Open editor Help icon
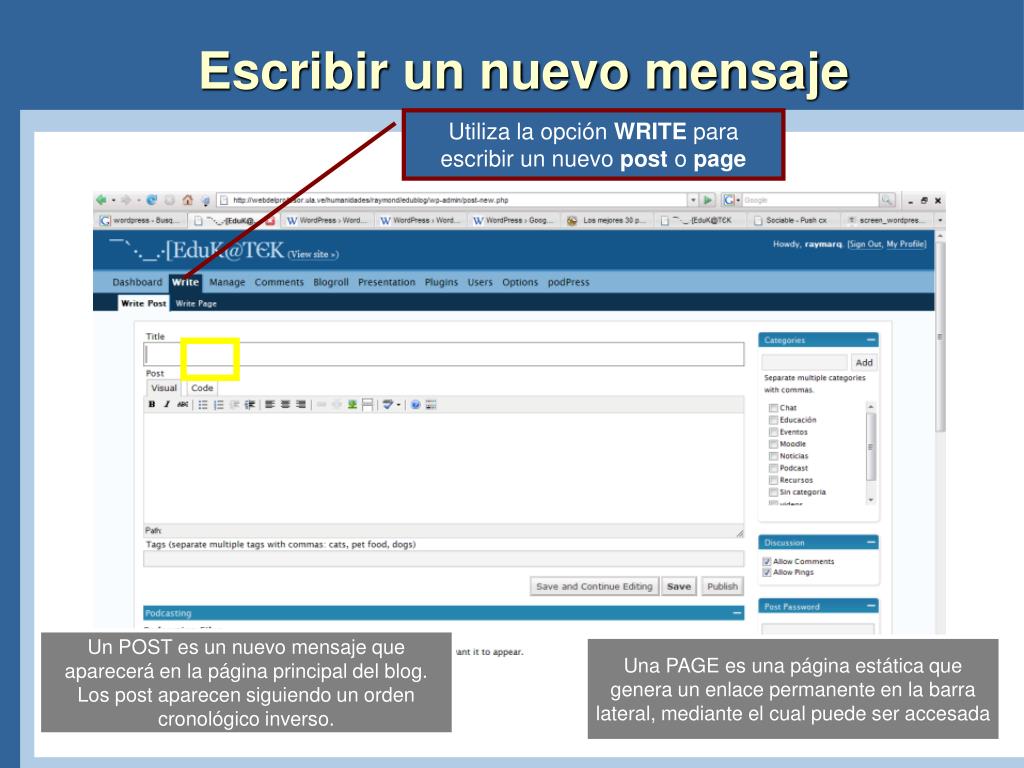The width and height of the screenshot is (1024, 768). [415, 405]
